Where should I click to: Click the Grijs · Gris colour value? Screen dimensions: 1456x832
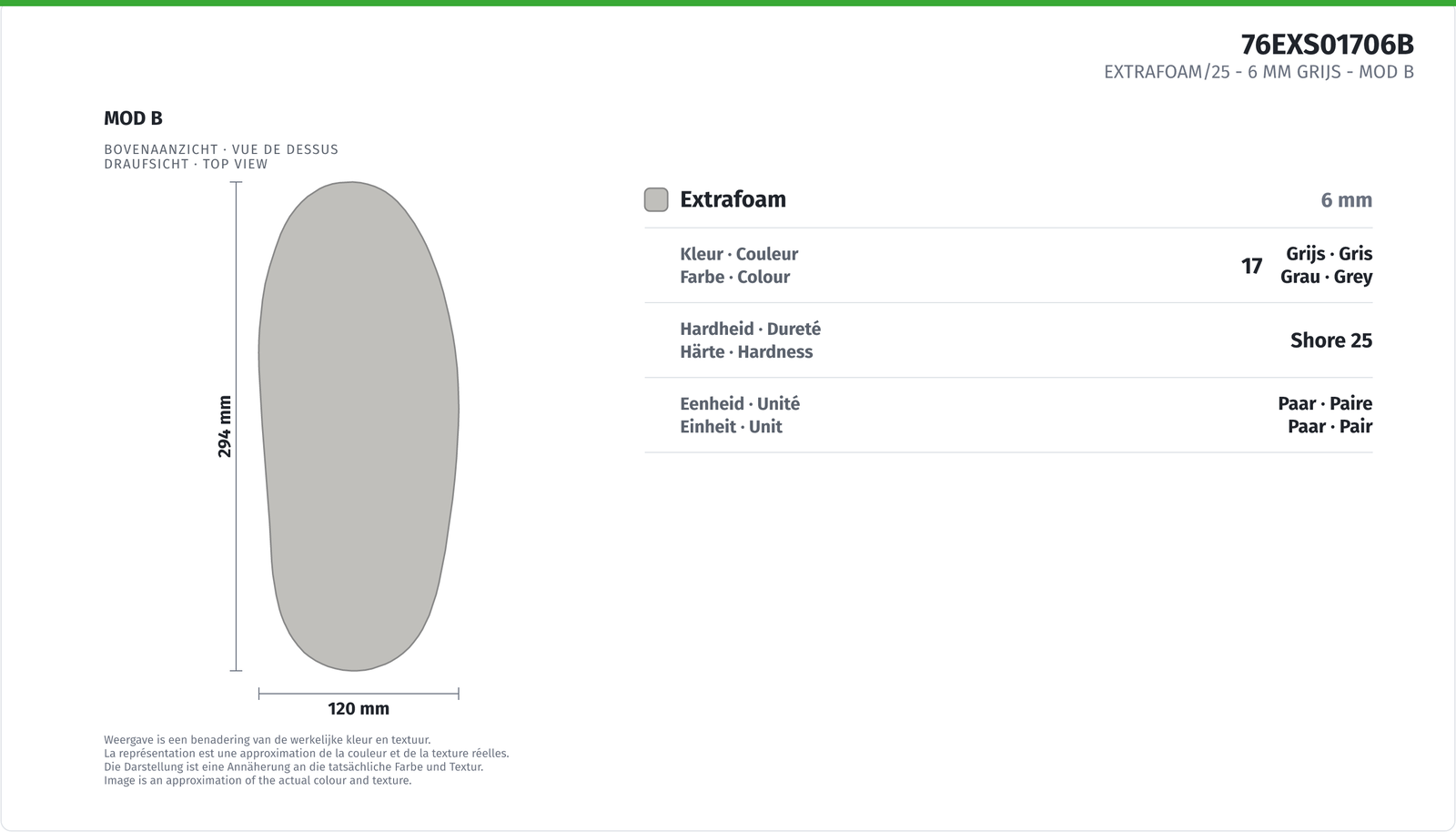coord(1329,254)
